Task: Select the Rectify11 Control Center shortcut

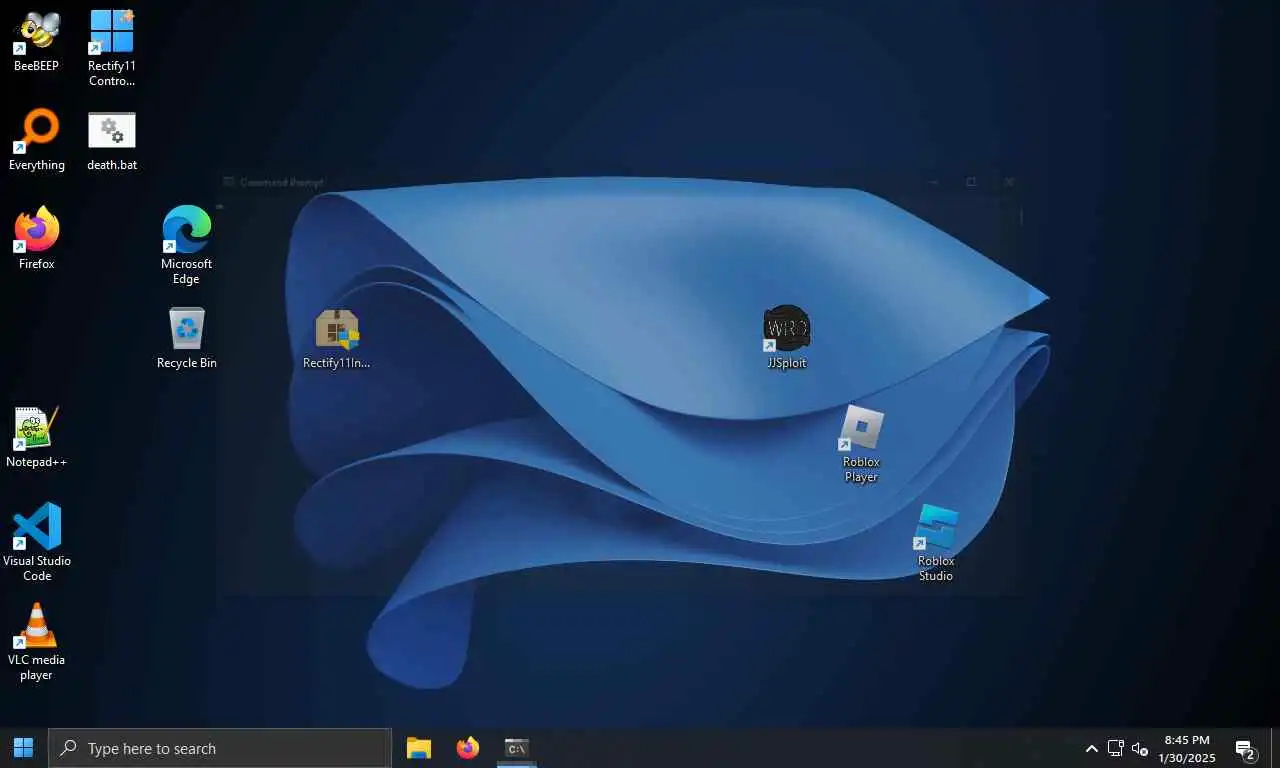Action: 112,48
